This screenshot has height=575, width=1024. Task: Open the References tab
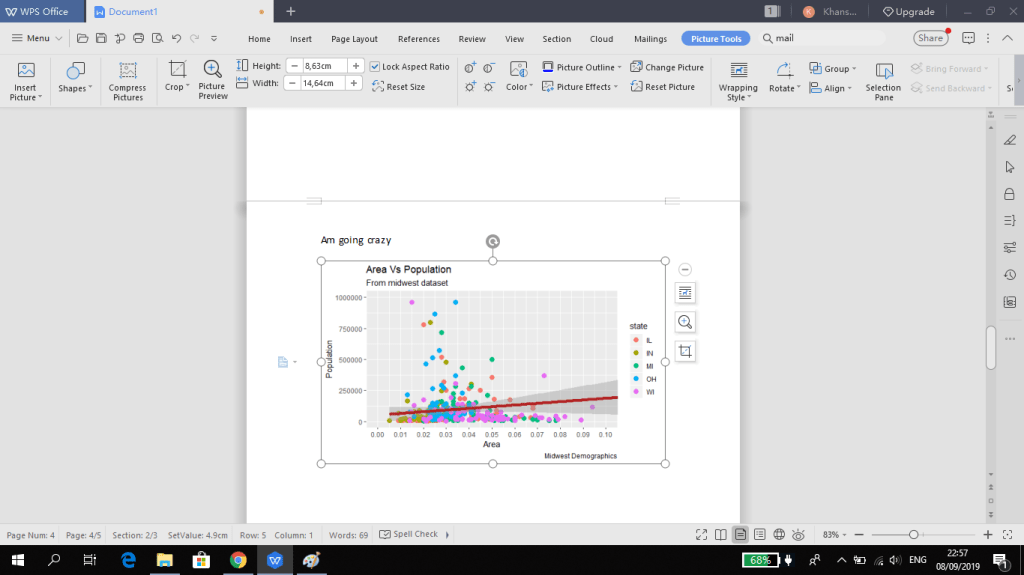pos(418,39)
